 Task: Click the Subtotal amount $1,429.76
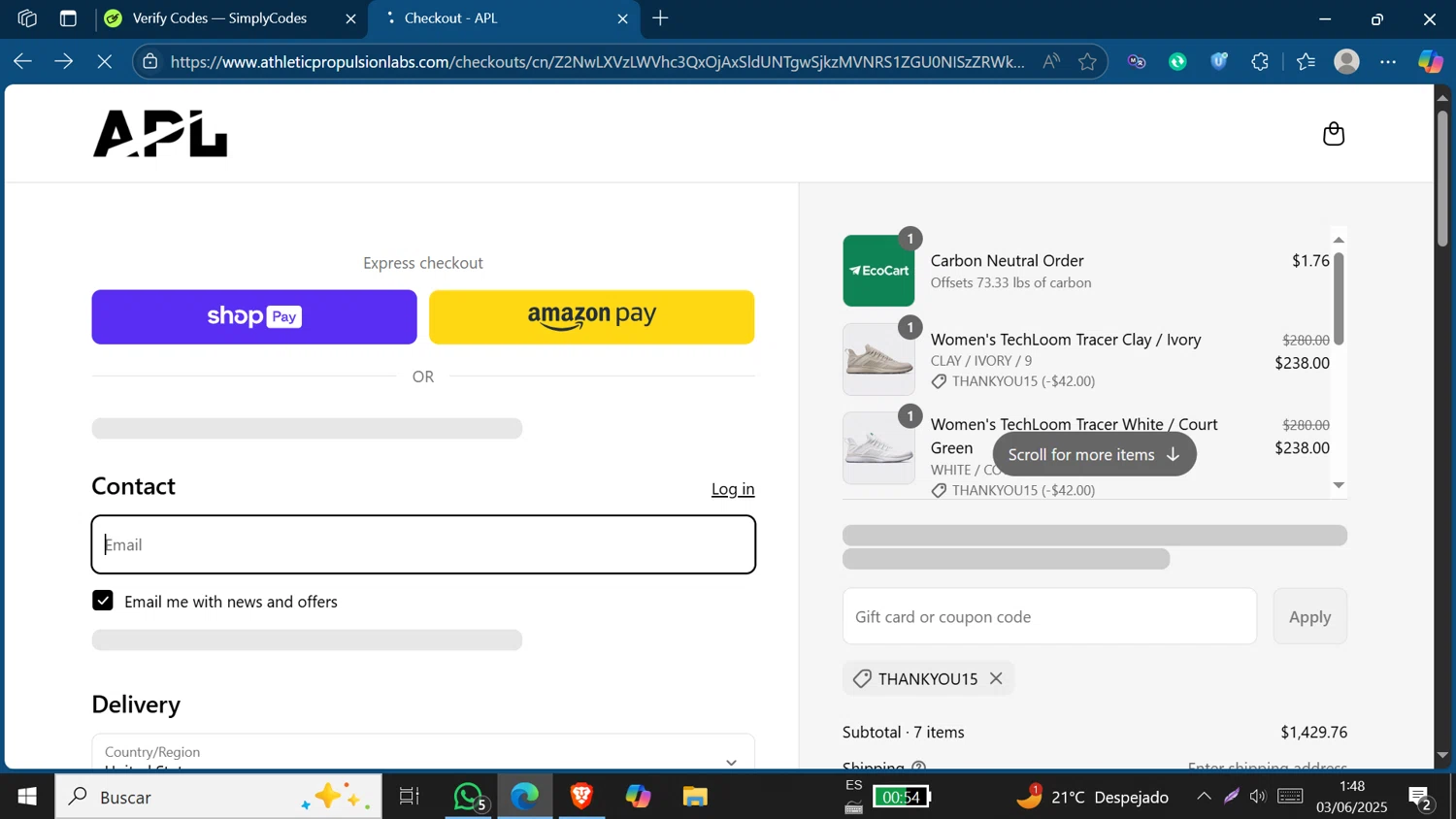pyautogui.click(x=1313, y=732)
